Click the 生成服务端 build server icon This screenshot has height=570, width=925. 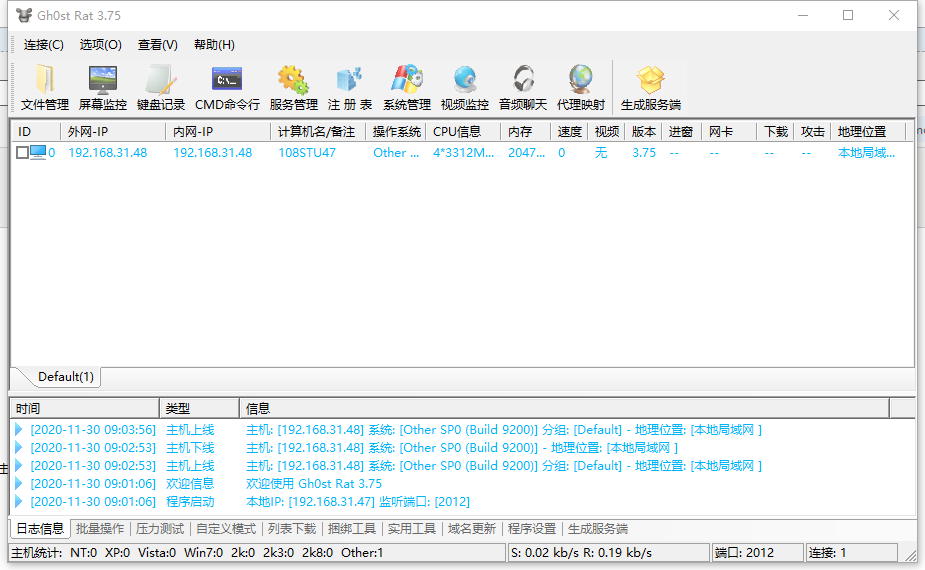point(651,87)
